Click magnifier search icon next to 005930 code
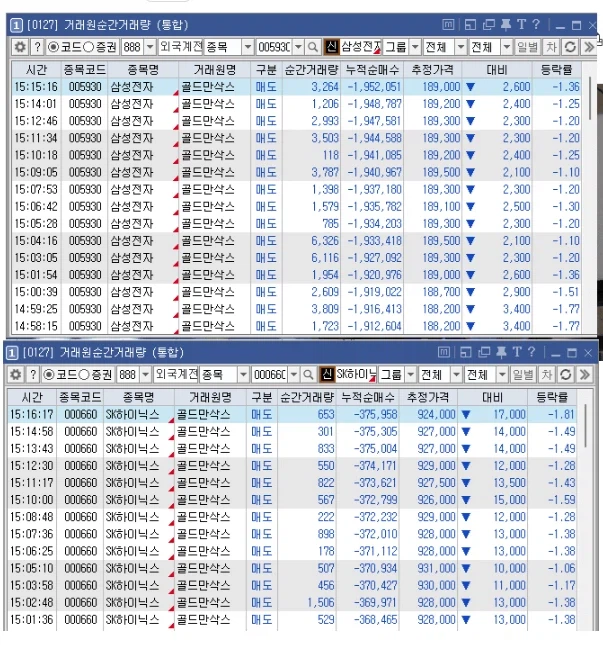The width and height of the screenshot is (603, 645). [x=313, y=47]
